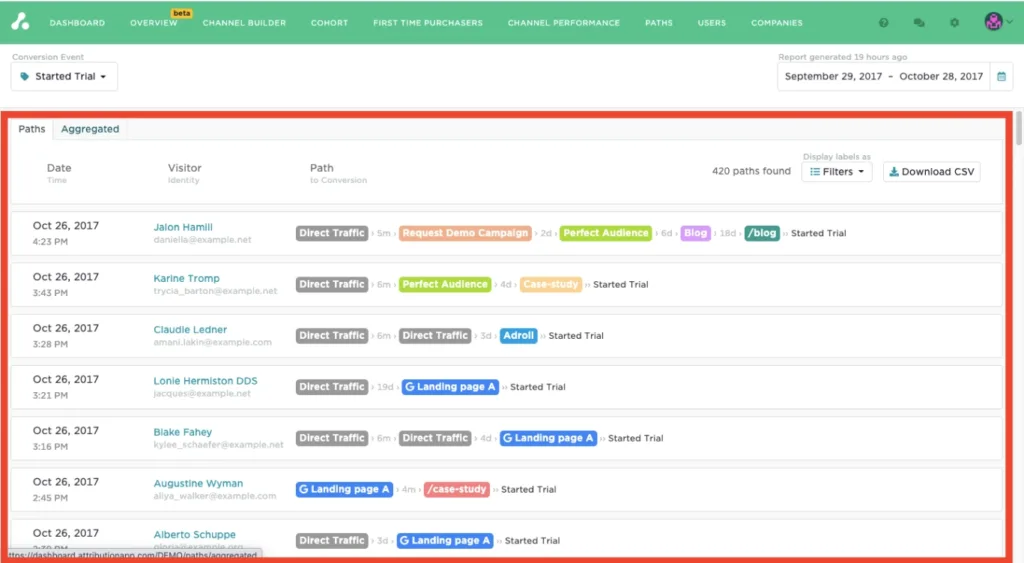Open Channel Performance in the navbar
The height and width of the screenshot is (563, 1024).
pos(564,23)
